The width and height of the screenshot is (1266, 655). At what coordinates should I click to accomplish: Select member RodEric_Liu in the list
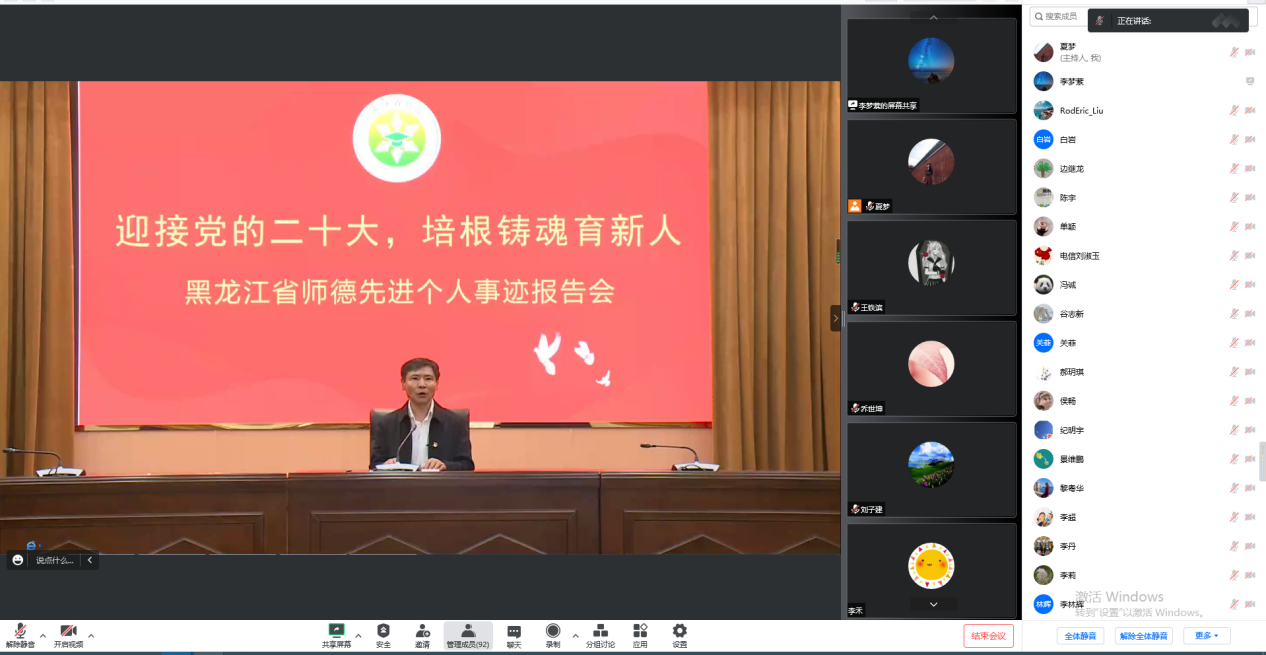tap(1081, 111)
